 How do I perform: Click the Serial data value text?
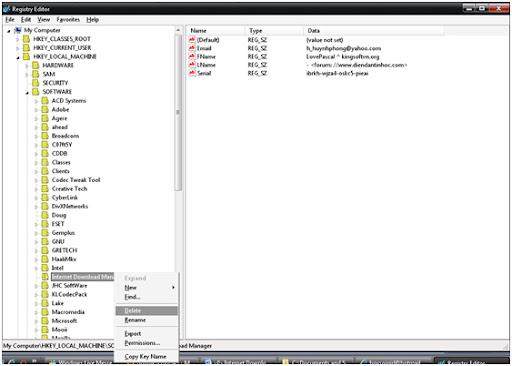[x=337, y=73]
